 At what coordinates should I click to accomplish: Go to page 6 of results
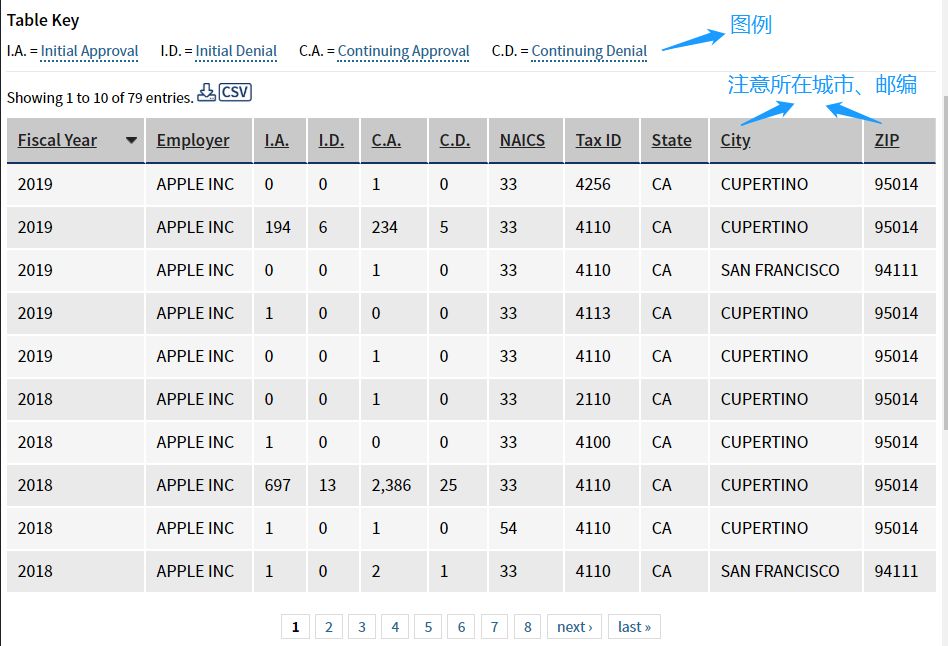pyautogui.click(x=461, y=627)
